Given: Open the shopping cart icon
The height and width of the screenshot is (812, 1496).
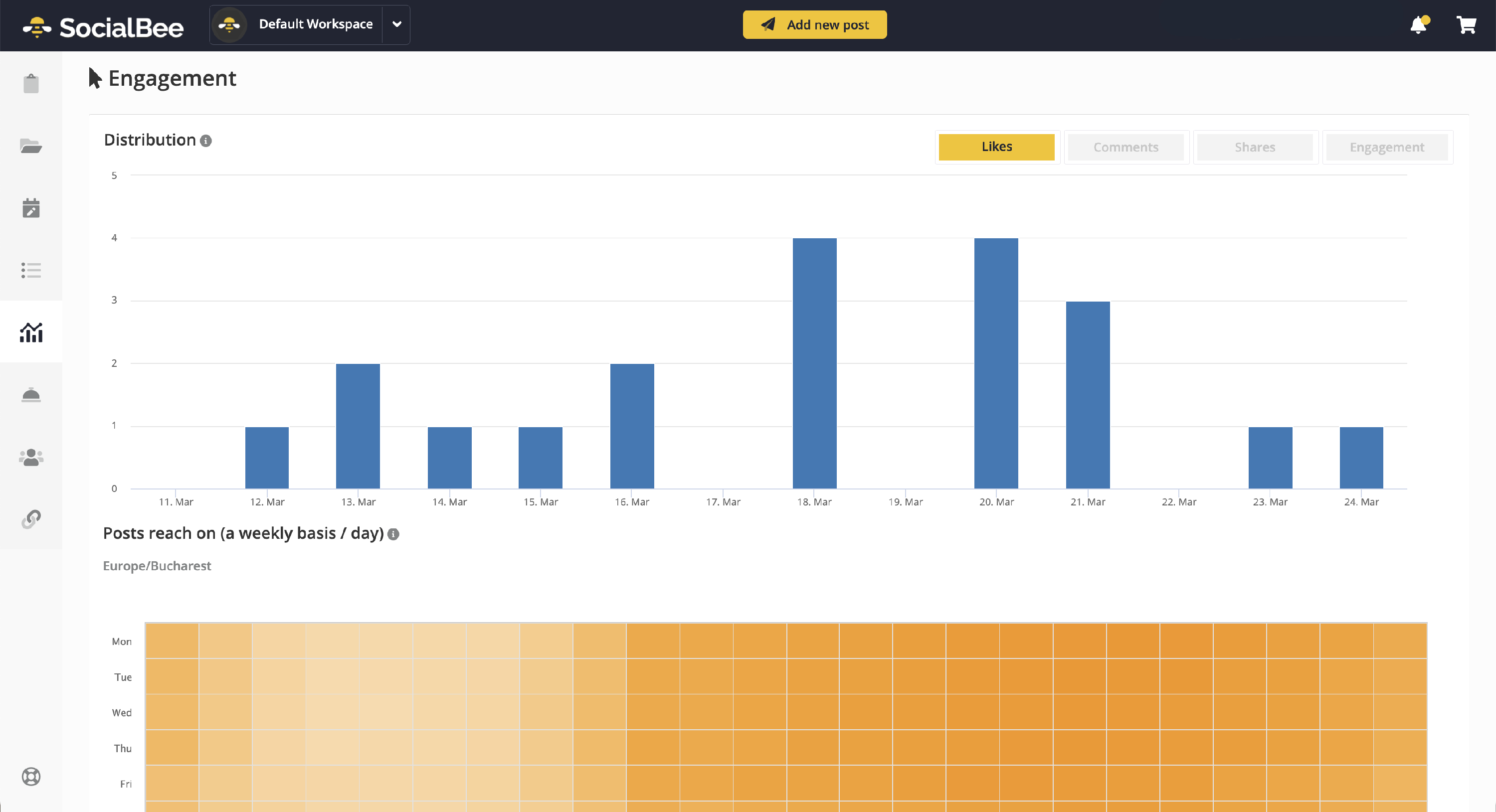Looking at the screenshot, I should [x=1467, y=24].
